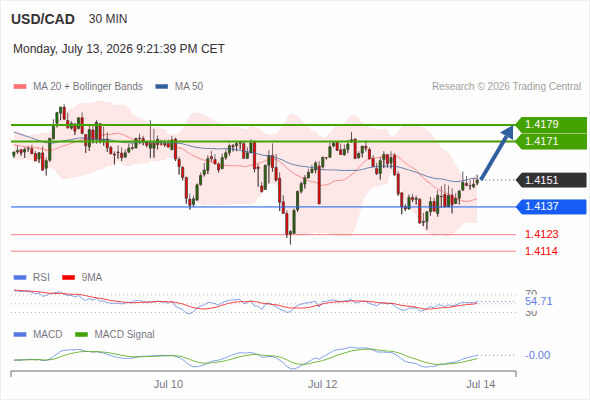590x400 pixels.
Task: Click the MA 50 blue legend swatch
Action: coord(162,87)
